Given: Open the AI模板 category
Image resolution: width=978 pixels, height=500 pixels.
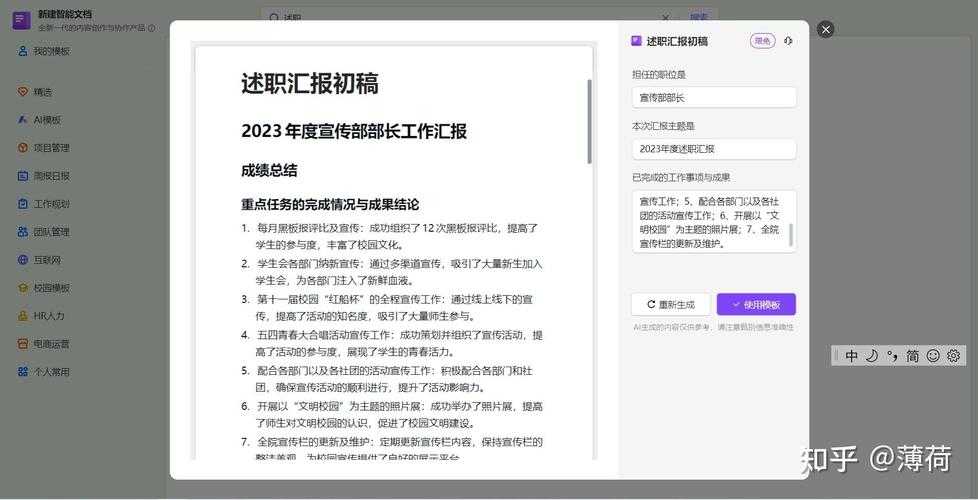Looking at the screenshot, I should pyautogui.click(x=47, y=120).
